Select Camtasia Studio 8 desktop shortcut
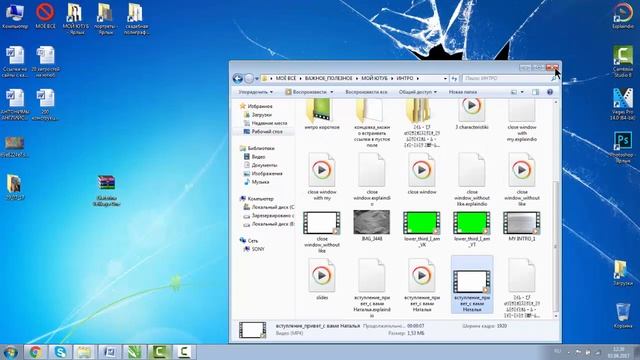 [x=623, y=61]
